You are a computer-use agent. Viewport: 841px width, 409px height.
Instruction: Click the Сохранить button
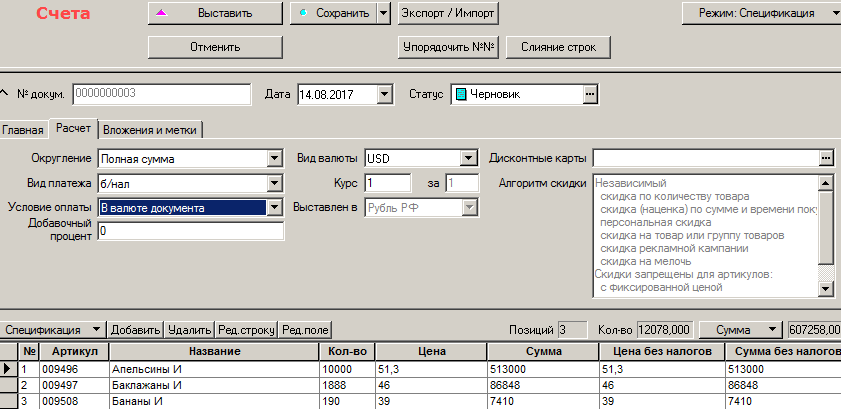(x=333, y=13)
